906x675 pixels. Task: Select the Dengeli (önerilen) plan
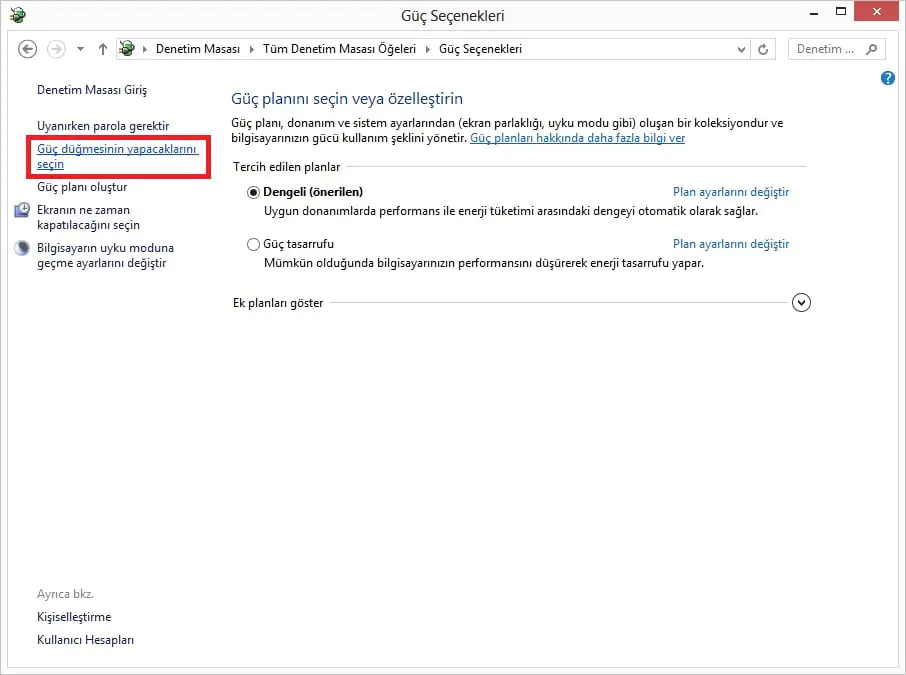coord(253,191)
